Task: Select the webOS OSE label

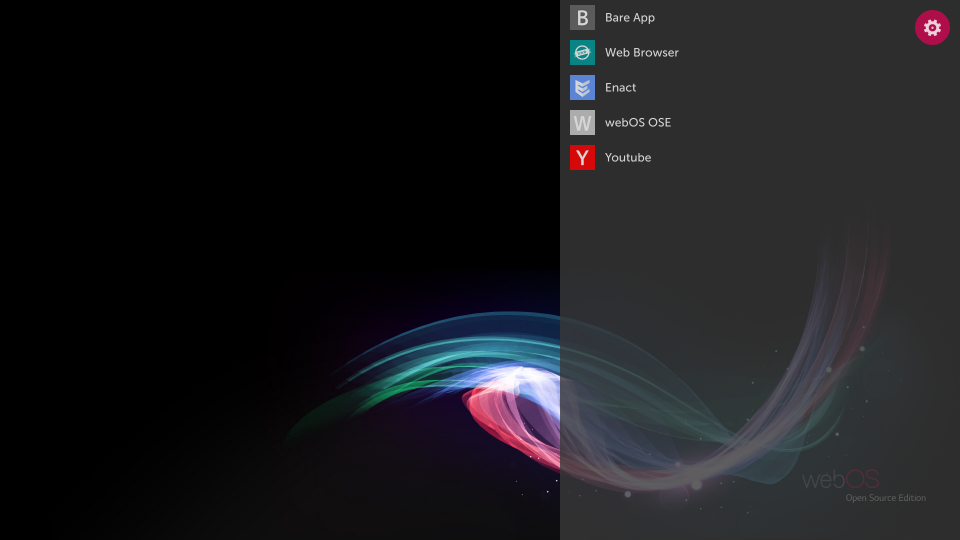Action: (x=638, y=122)
